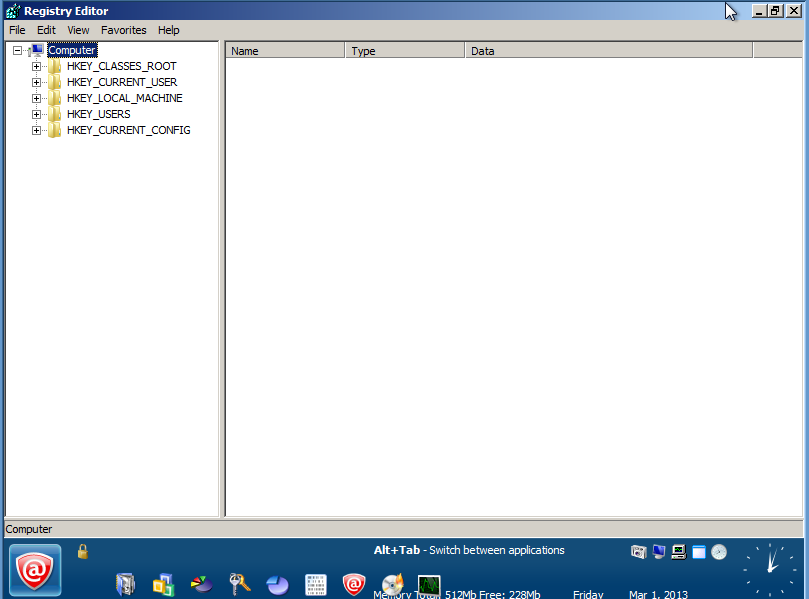Image resolution: width=809 pixels, height=599 pixels.
Task: Click the HKEY_USERS folder icon
Action: tap(54, 115)
